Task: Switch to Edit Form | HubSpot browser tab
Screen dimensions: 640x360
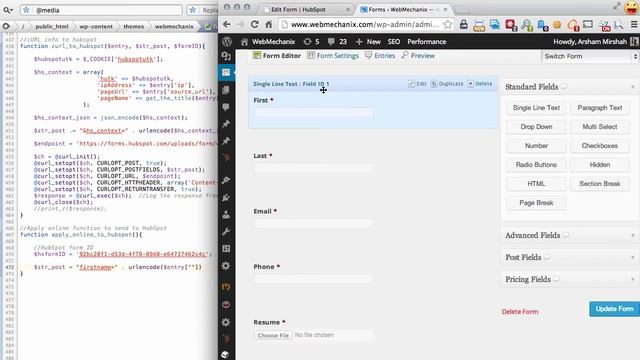Action: click(306, 9)
